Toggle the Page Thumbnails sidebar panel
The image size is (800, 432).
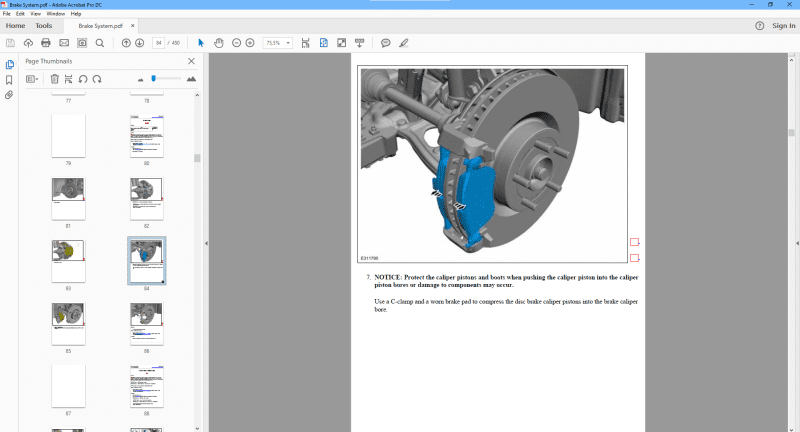tap(9, 64)
